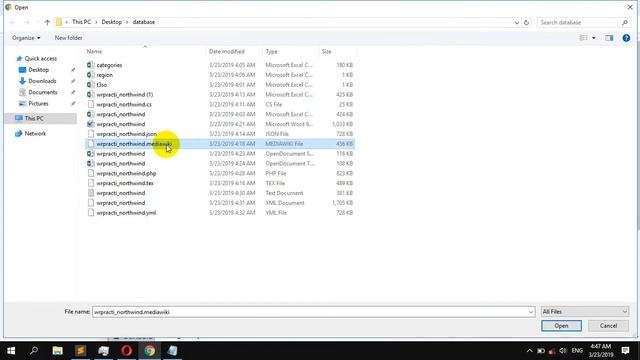
Task: Expand the chevron after Desktop breadcrumb
Action: [x=127, y=22]
